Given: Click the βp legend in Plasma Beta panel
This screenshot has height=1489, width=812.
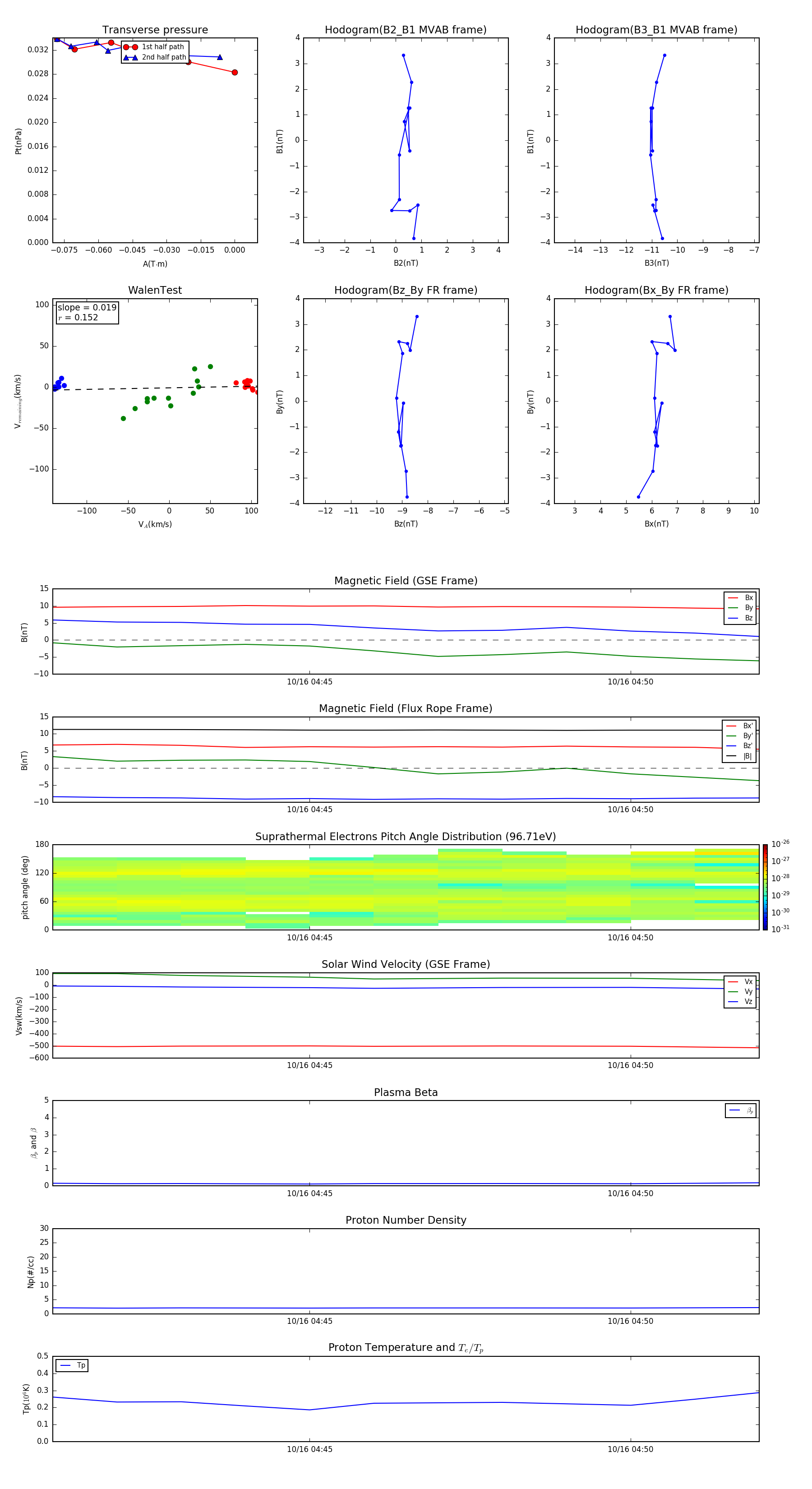Looking at the screenshot, I should click(x=741, y=1110).
